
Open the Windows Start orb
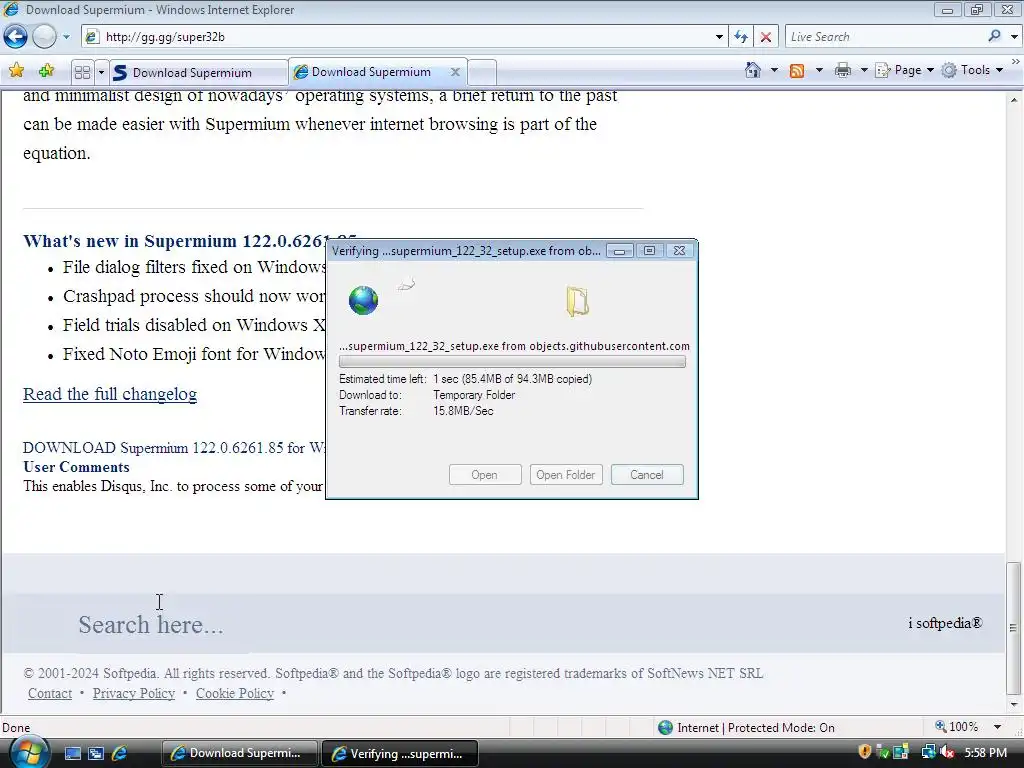(28, 752)
